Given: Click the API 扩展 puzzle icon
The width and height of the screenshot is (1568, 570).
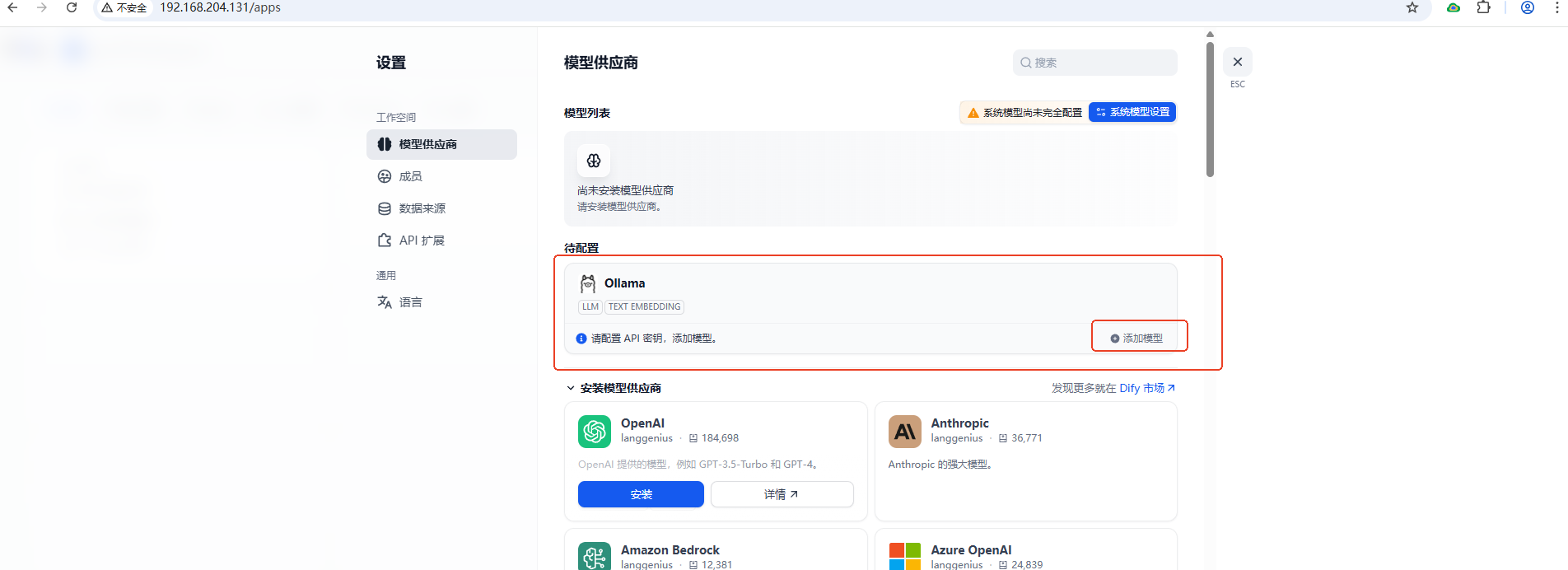Looking at the screenshot, I should [x=385, y=241].
